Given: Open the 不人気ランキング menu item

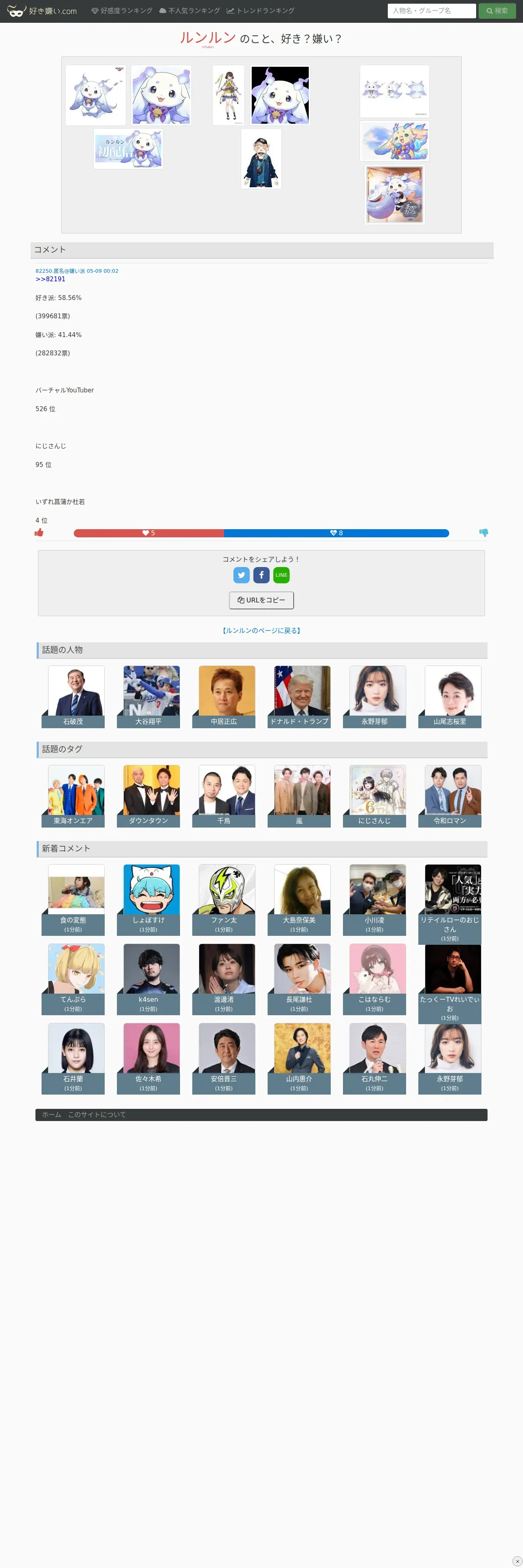Looking at the screenshot, I should pyautogui.click(x=189, y=11).
